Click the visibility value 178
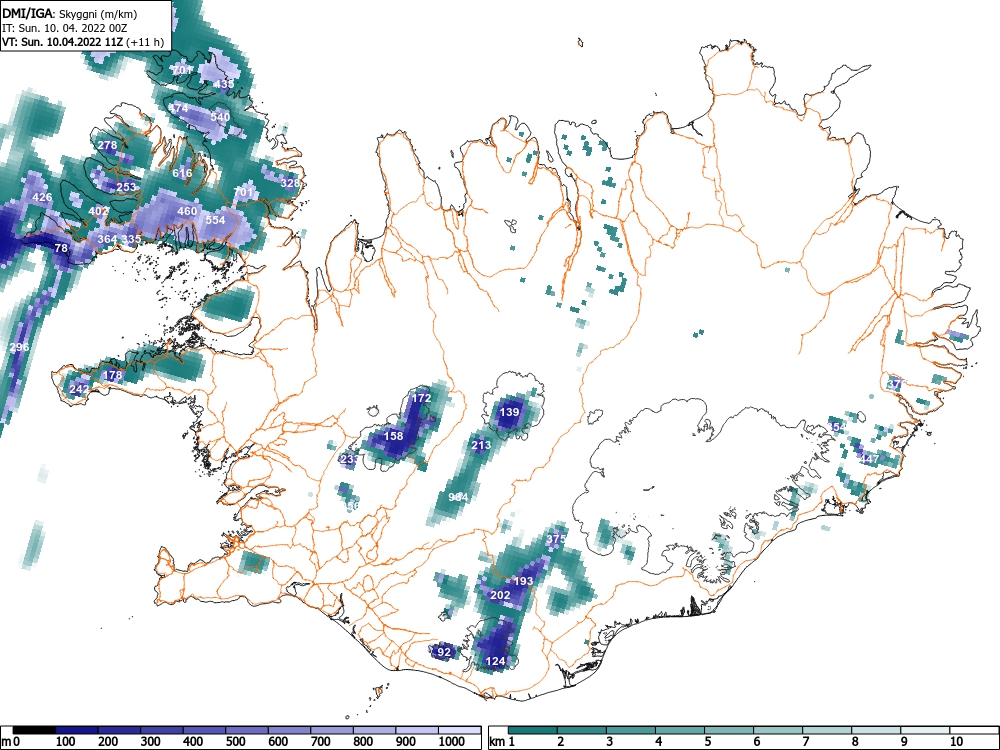1000x750 pixels. [112, 375]
